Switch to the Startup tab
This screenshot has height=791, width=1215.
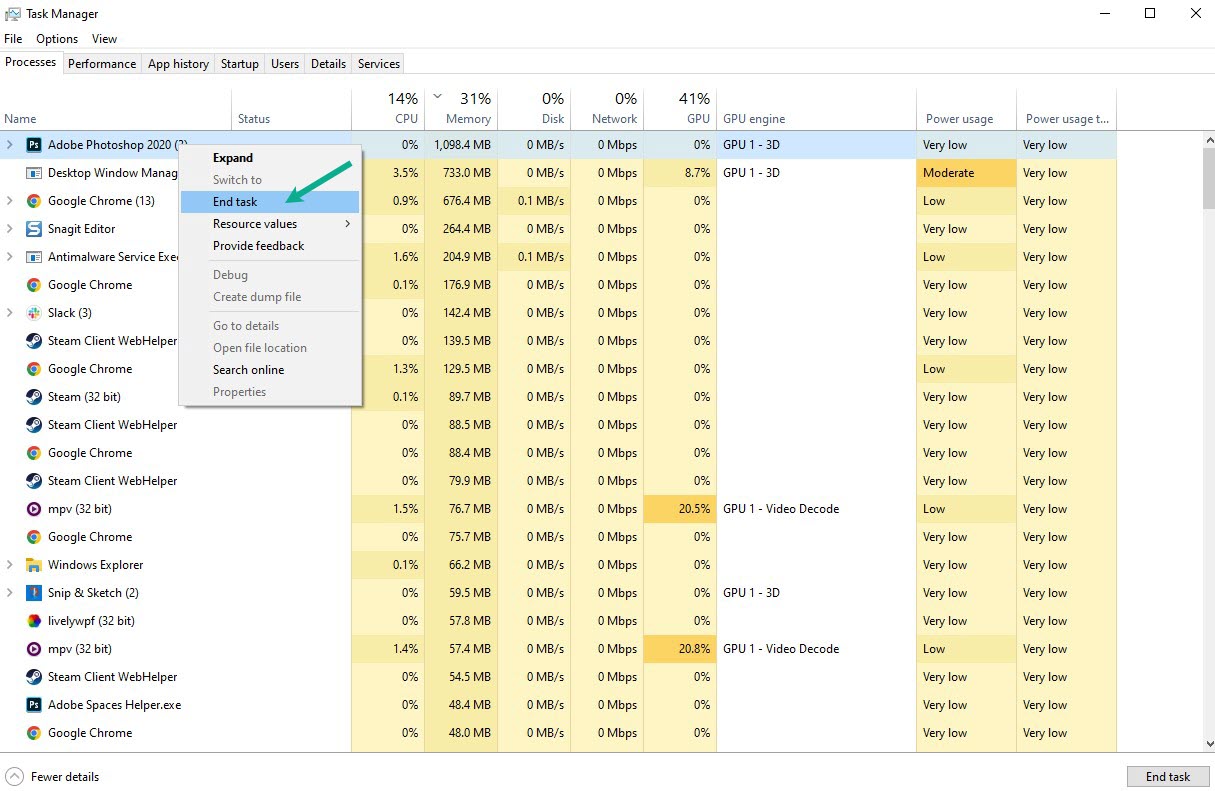pyautogui.click(x=240, y=64)
